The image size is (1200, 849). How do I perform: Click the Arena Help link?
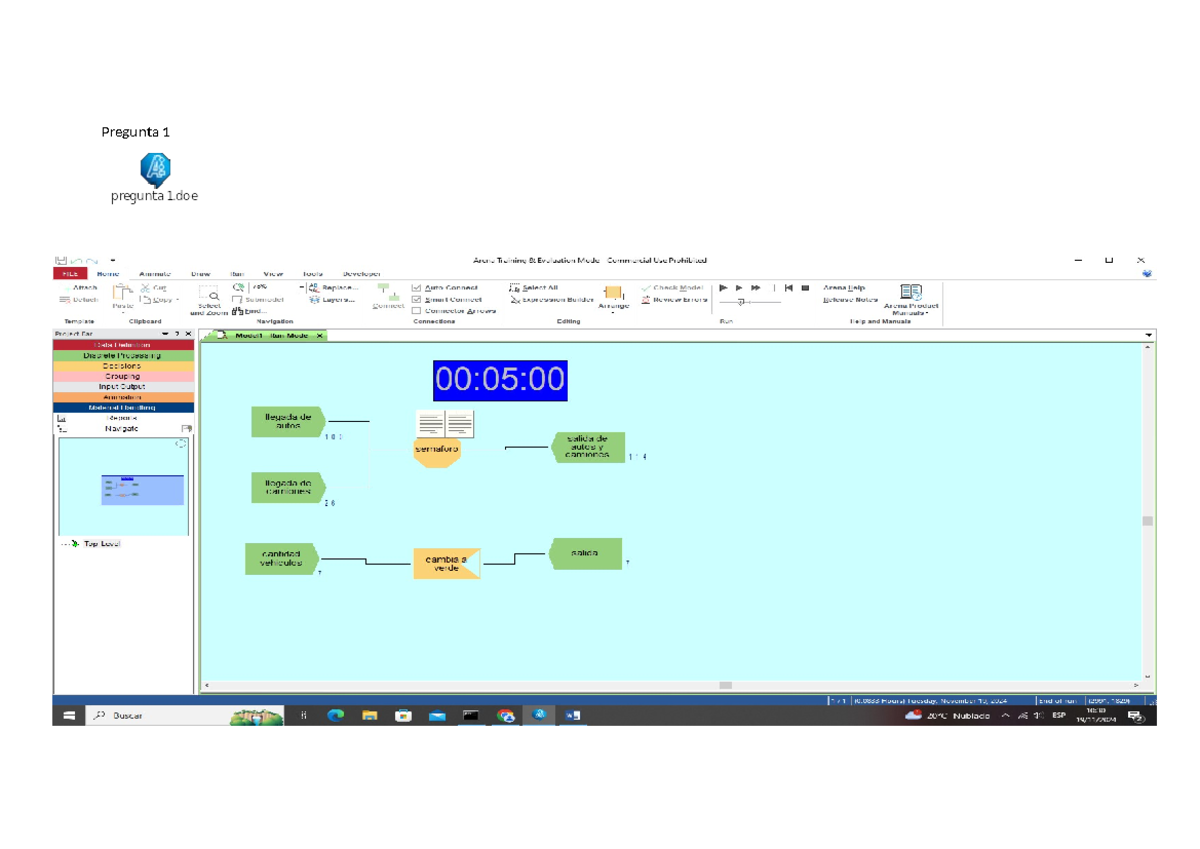tap(843, 288)
